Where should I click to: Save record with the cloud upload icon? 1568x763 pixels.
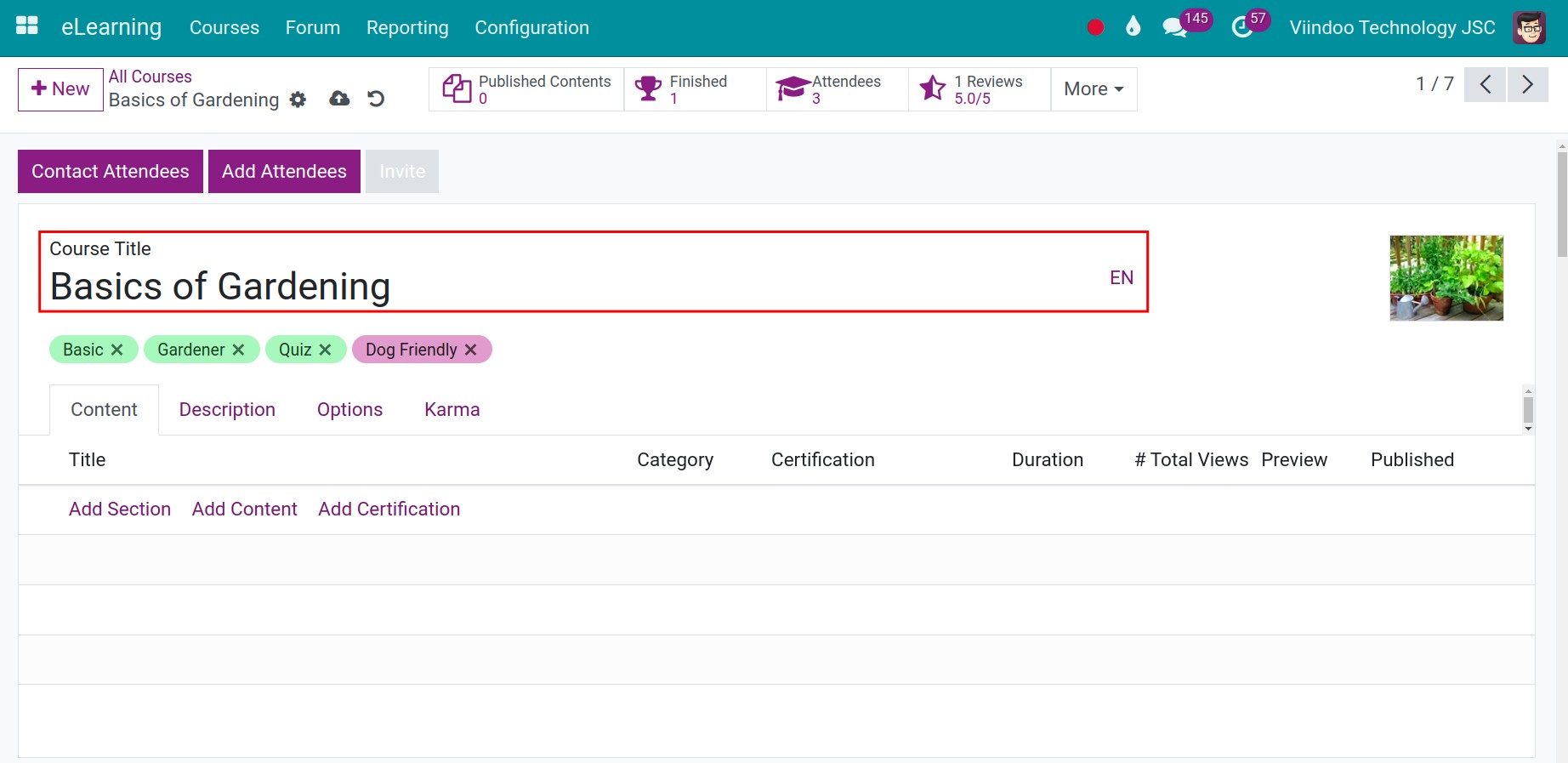pos(339,99)
